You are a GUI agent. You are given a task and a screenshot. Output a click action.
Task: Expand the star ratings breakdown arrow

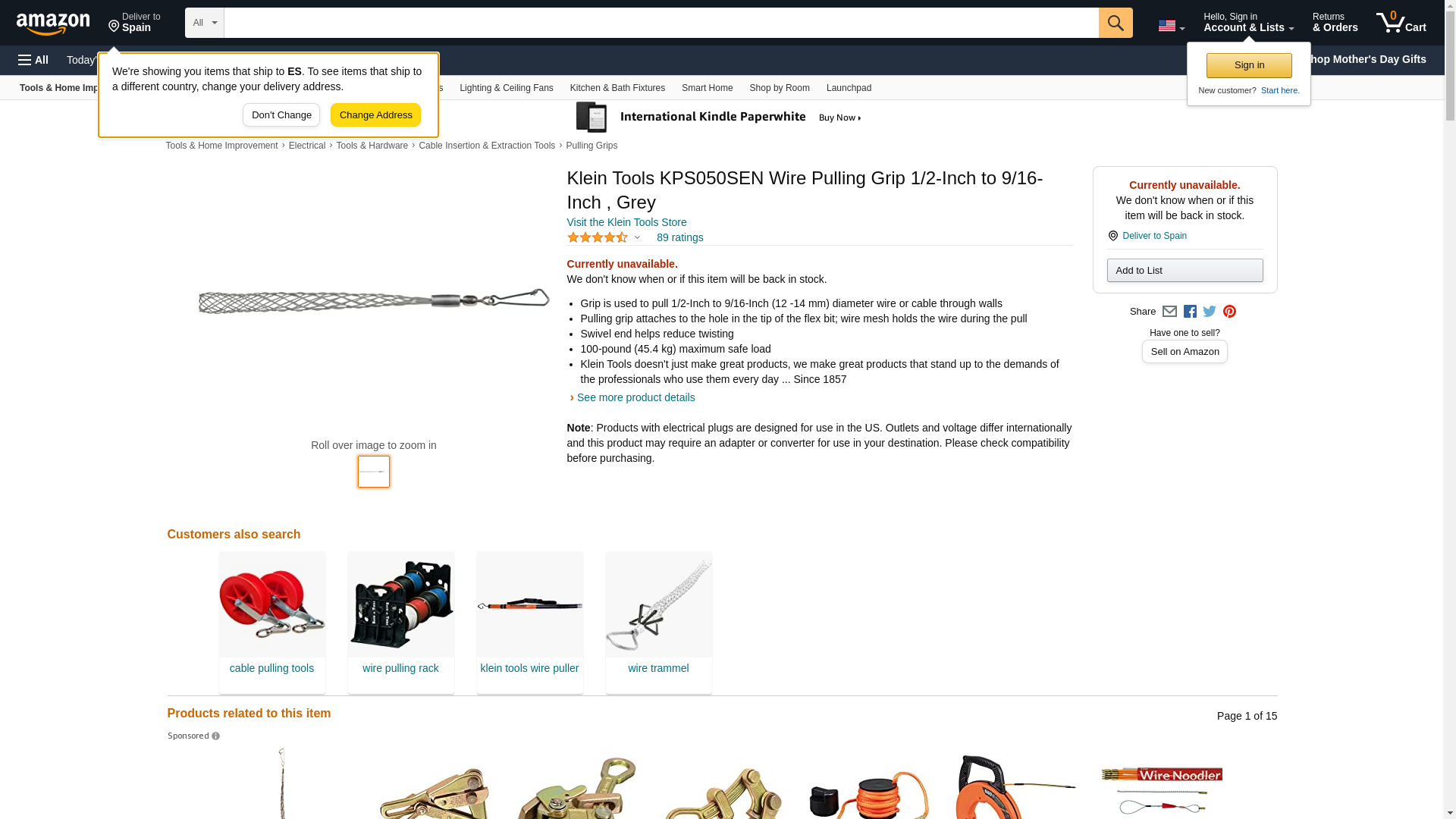coord(637,237)
